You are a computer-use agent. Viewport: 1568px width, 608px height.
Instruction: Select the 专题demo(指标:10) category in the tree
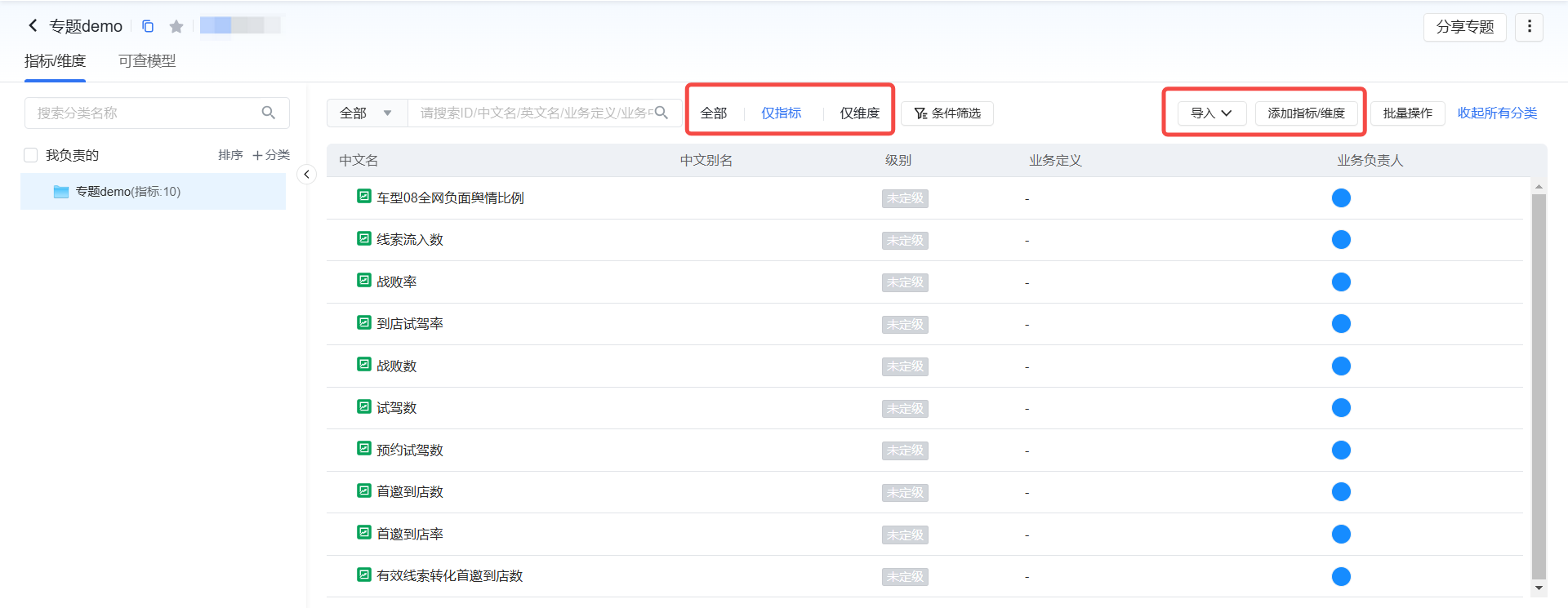click(x=153, y=192)
